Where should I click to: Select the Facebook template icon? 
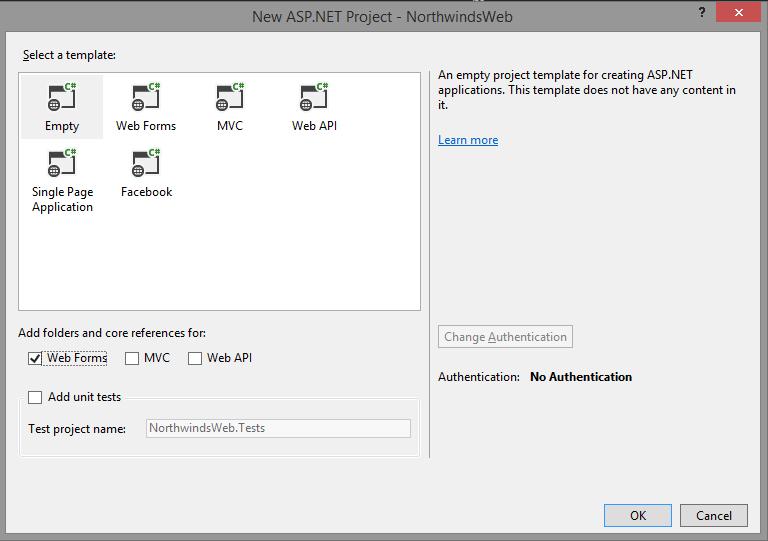click(x=146, y=173)
